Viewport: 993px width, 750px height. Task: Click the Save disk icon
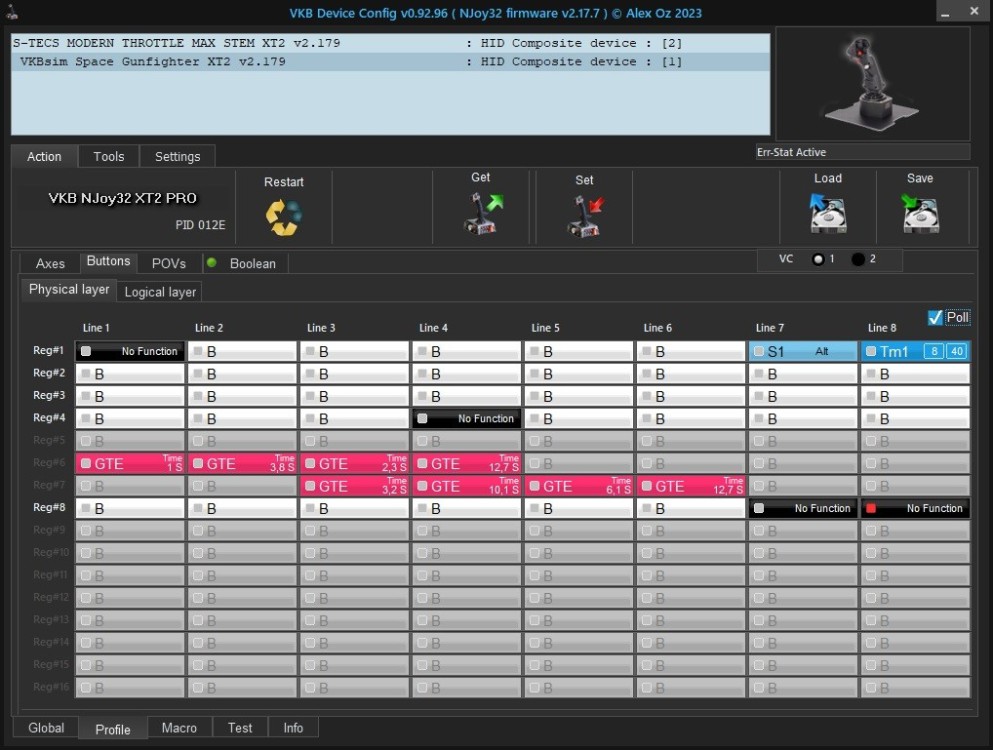pos(920,213)
